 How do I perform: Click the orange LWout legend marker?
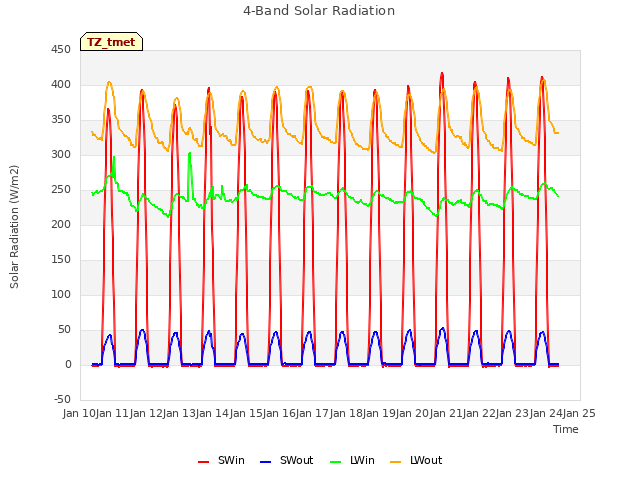(x=396, y=462)
